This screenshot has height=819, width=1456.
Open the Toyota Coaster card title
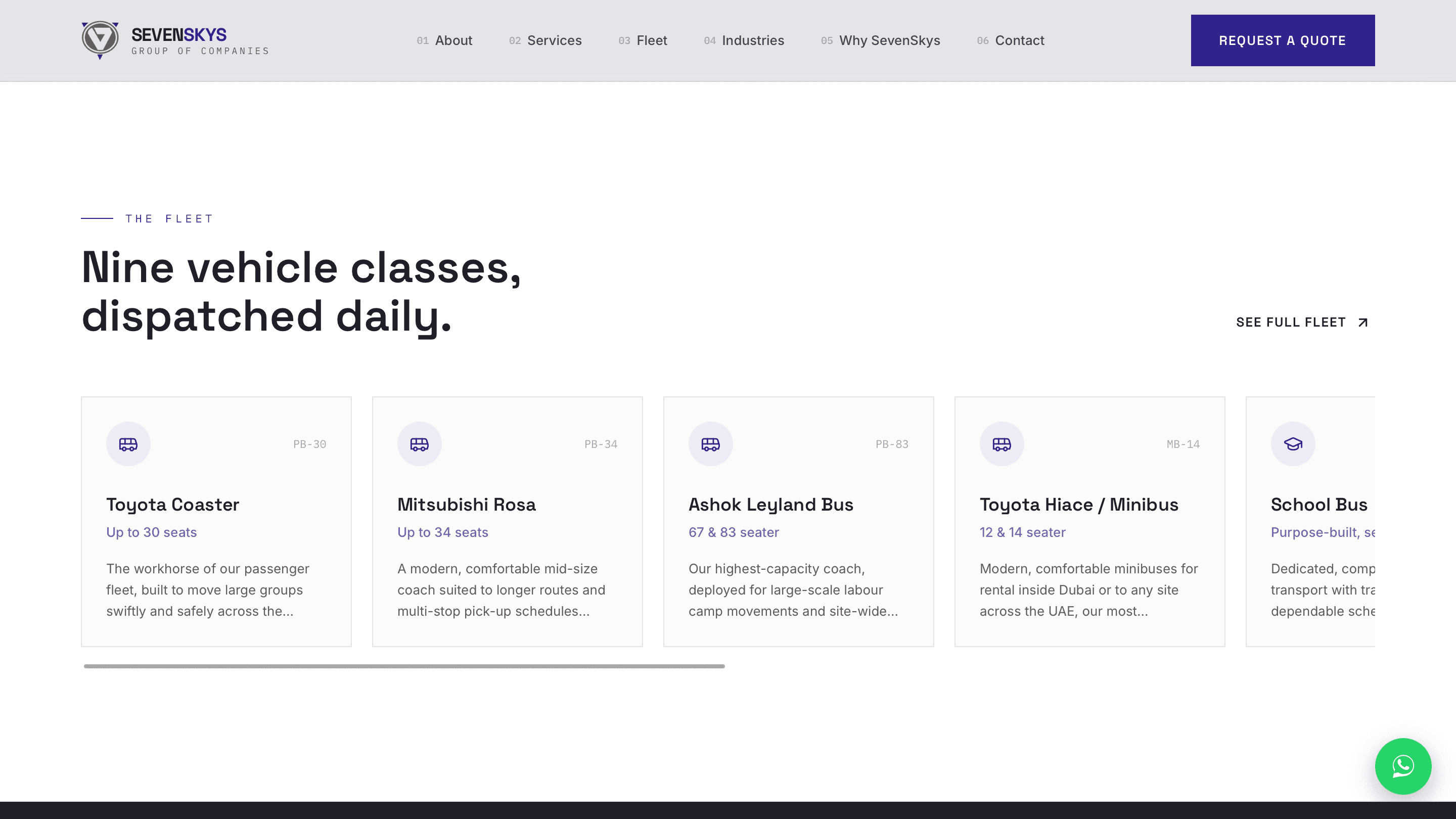(x=172, y=504)
